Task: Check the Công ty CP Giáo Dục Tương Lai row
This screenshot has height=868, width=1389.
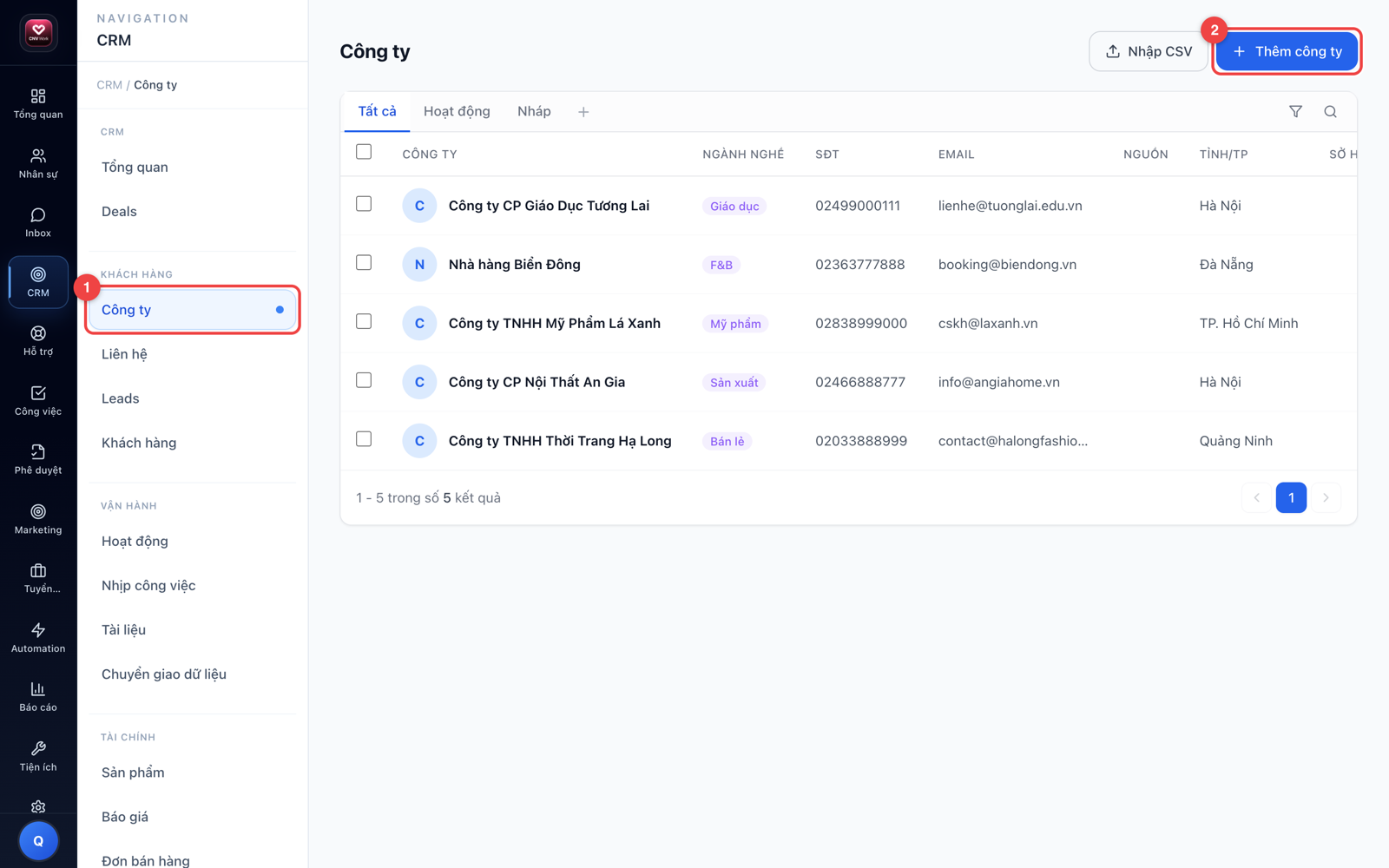Action: click(364, 204)
